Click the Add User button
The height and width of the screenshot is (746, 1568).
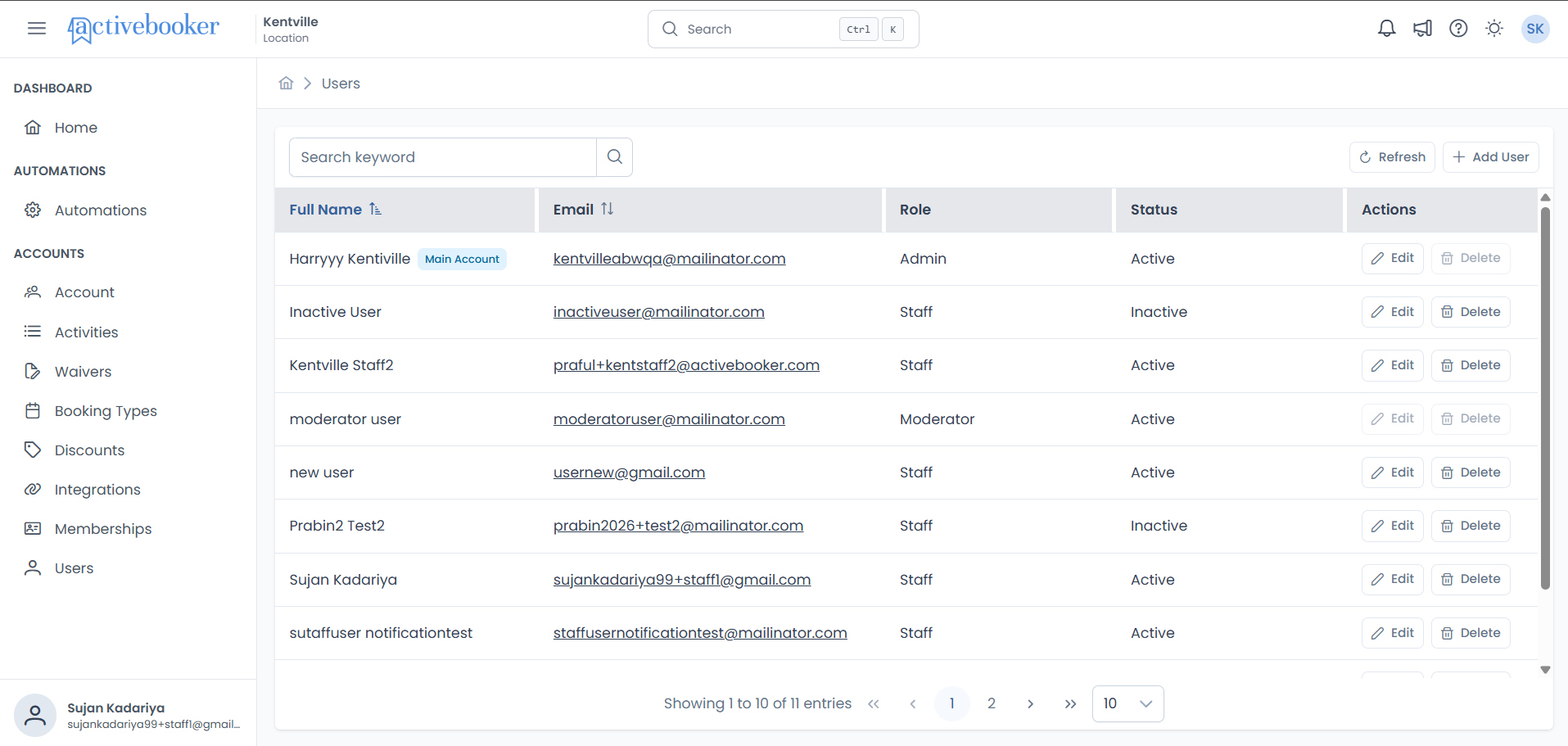1491,157
